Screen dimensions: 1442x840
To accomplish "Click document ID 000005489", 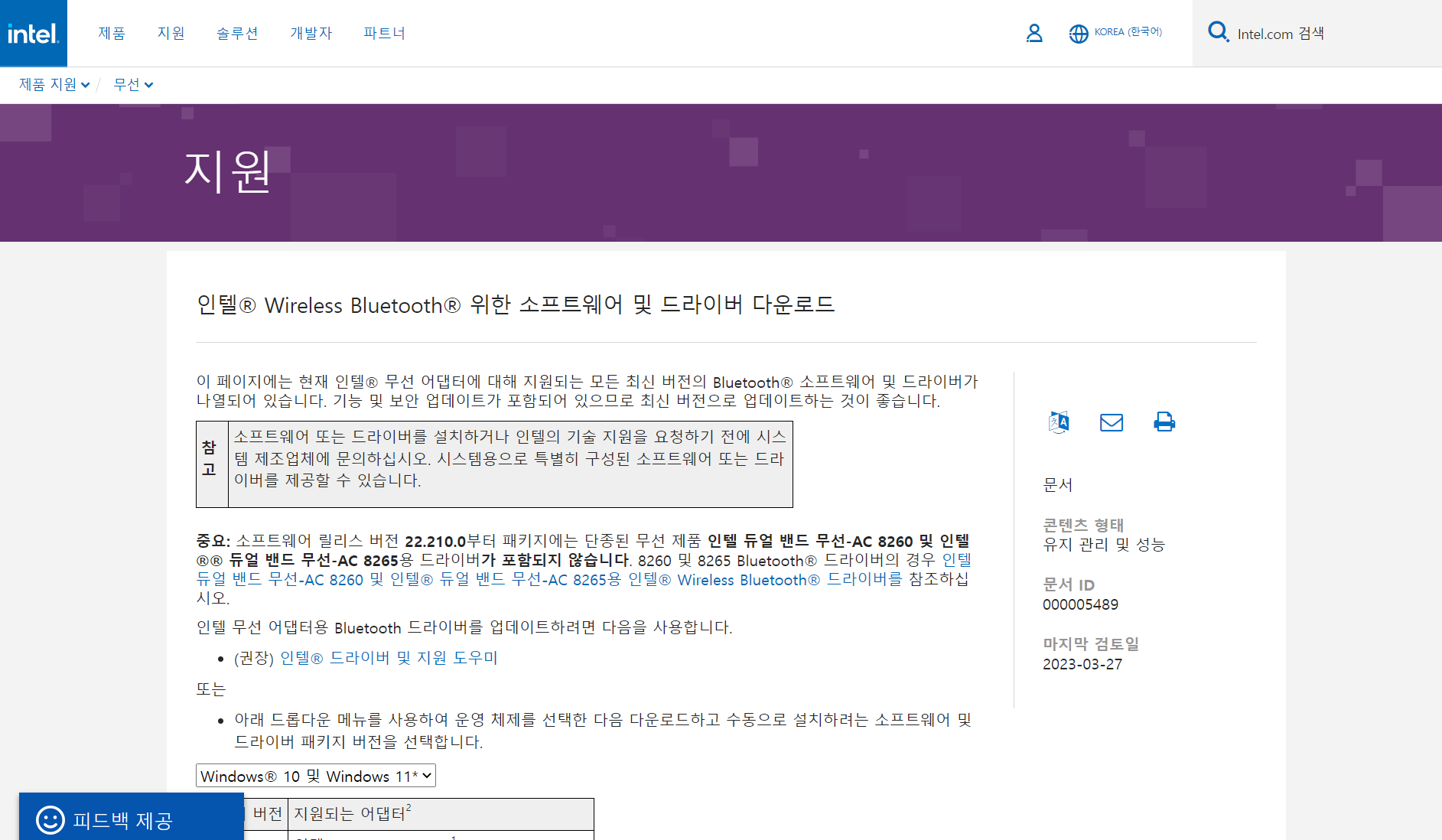I will (1080, 604).
